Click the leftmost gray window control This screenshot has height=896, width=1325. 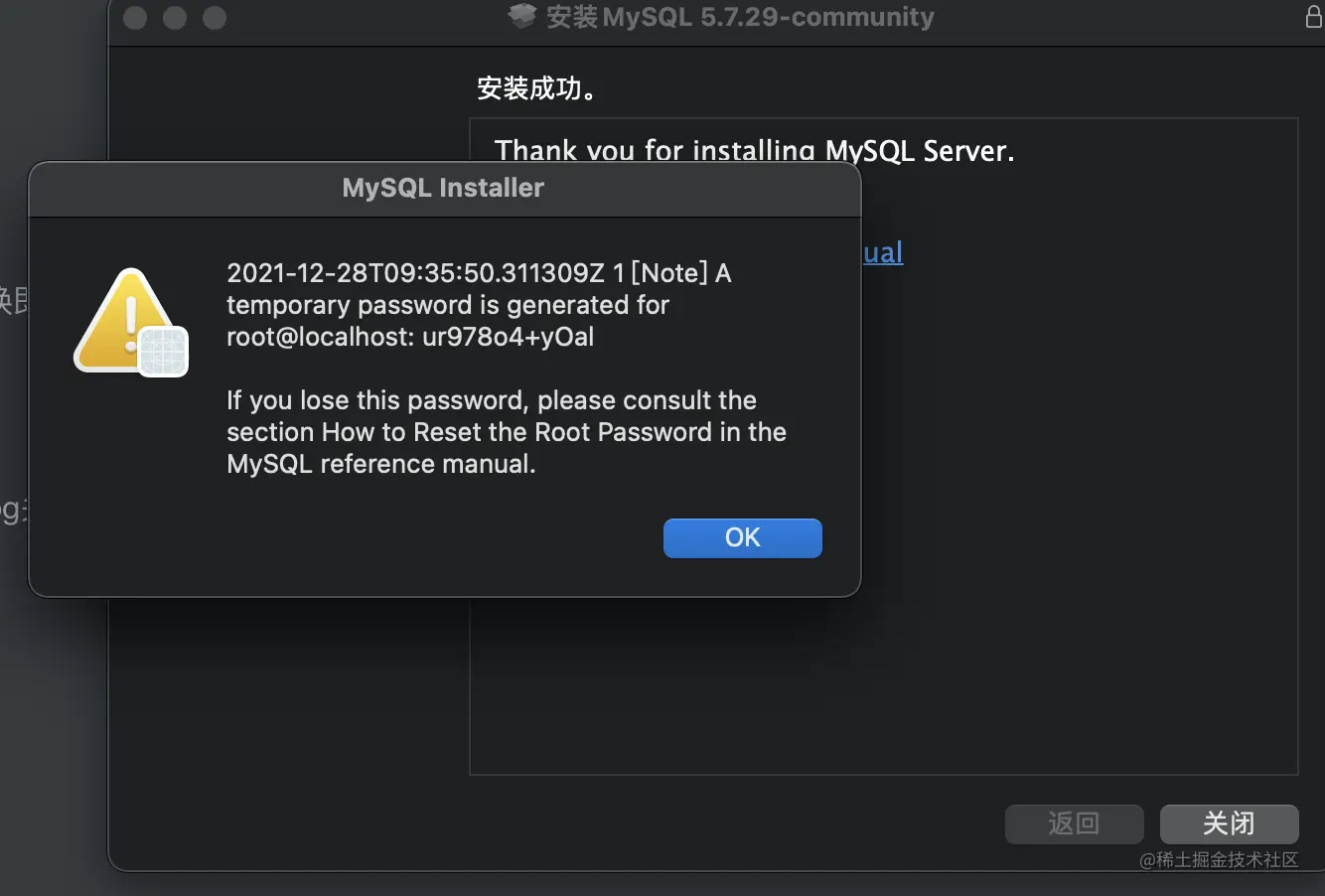(x=135, y=18)
